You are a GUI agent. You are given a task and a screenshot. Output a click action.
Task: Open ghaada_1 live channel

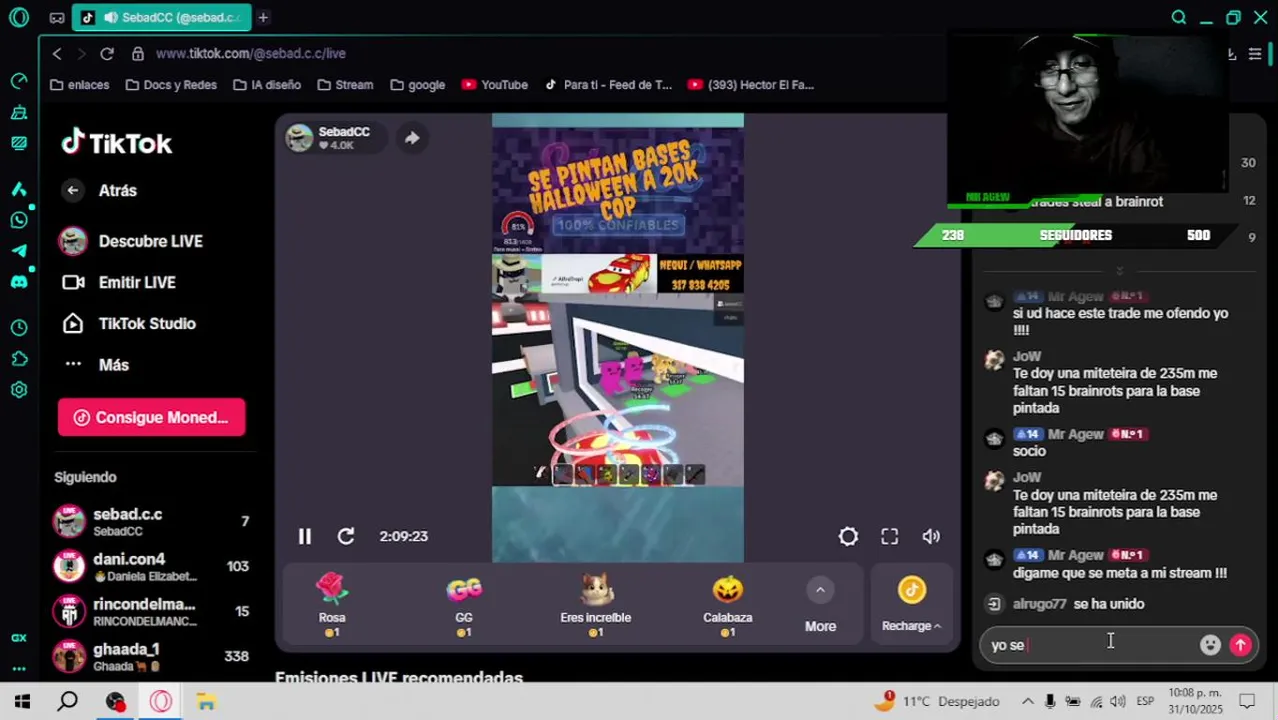point(151,656)
